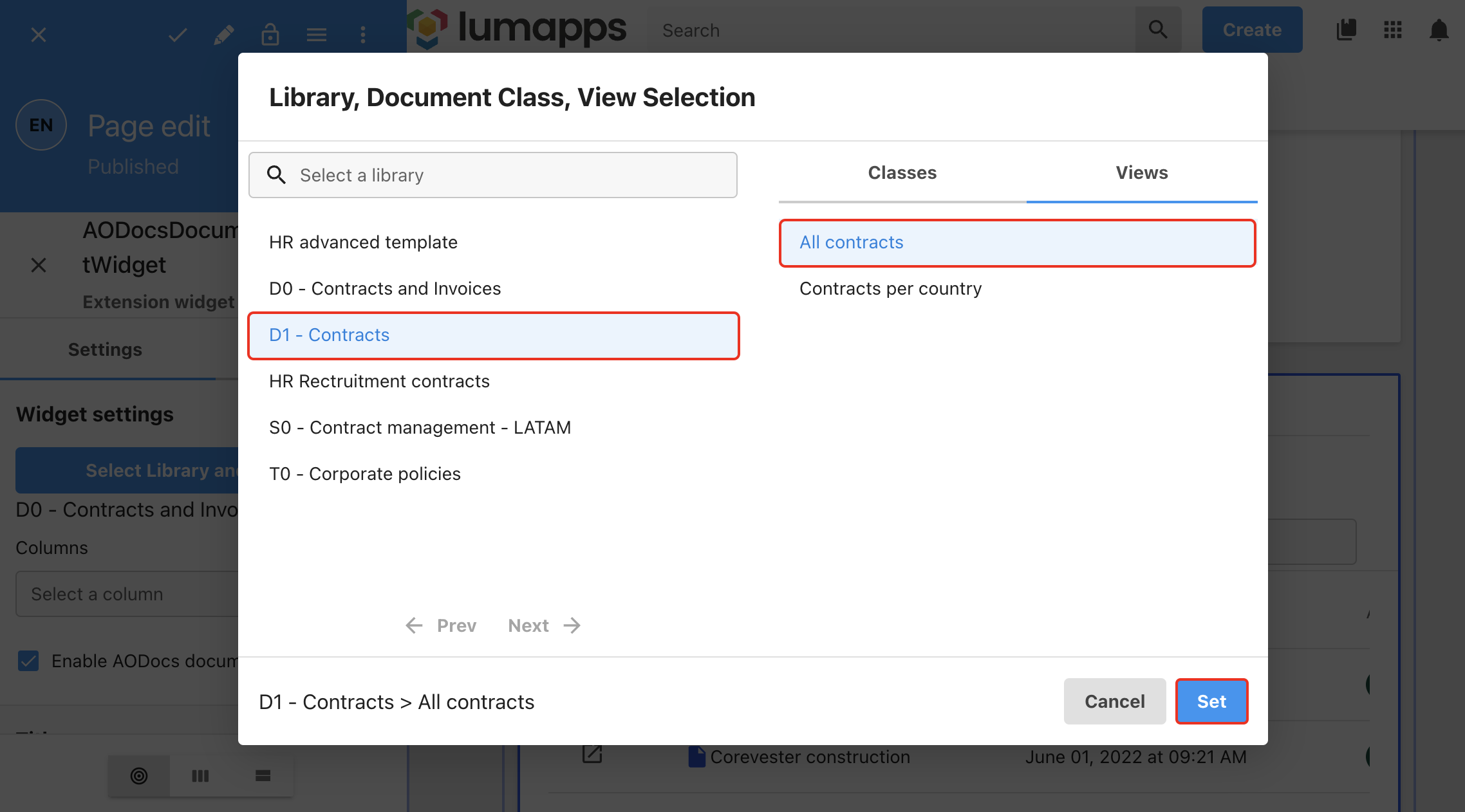
Task: Select S0 - Contract management - LATAM
Action: [493, 427]
